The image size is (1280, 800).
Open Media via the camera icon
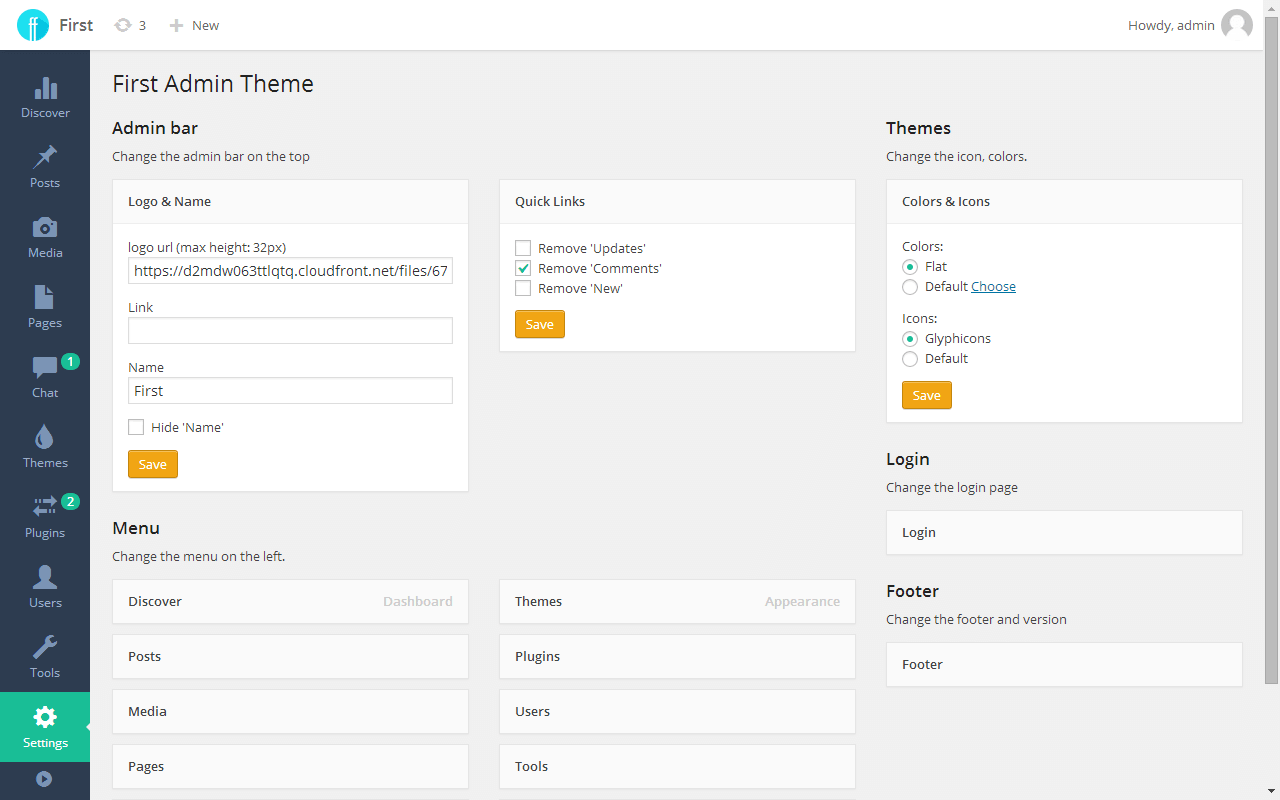[45, 227]
